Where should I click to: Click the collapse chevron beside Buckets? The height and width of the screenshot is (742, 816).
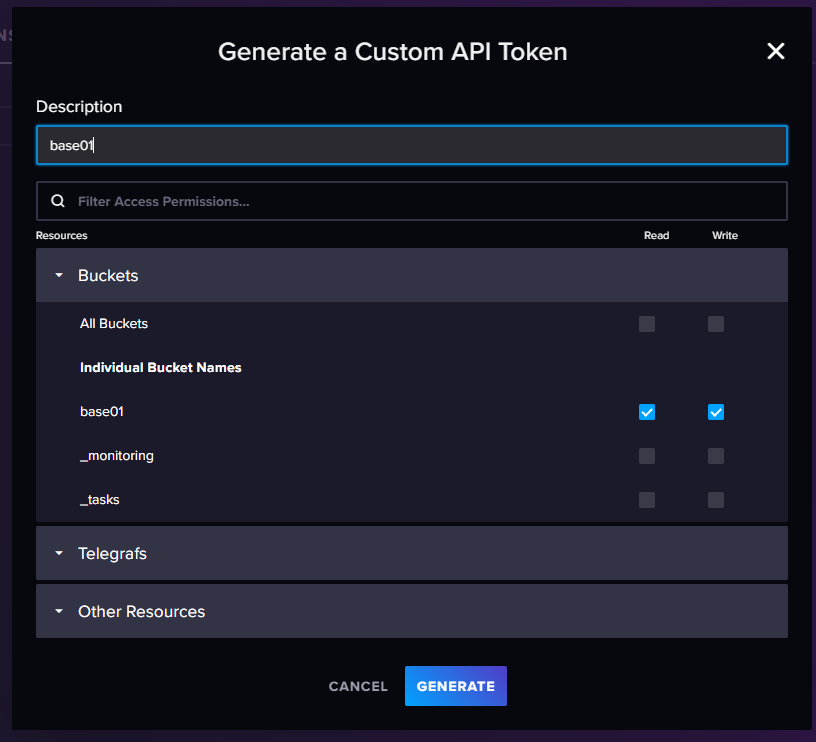[x=58, y=275]
